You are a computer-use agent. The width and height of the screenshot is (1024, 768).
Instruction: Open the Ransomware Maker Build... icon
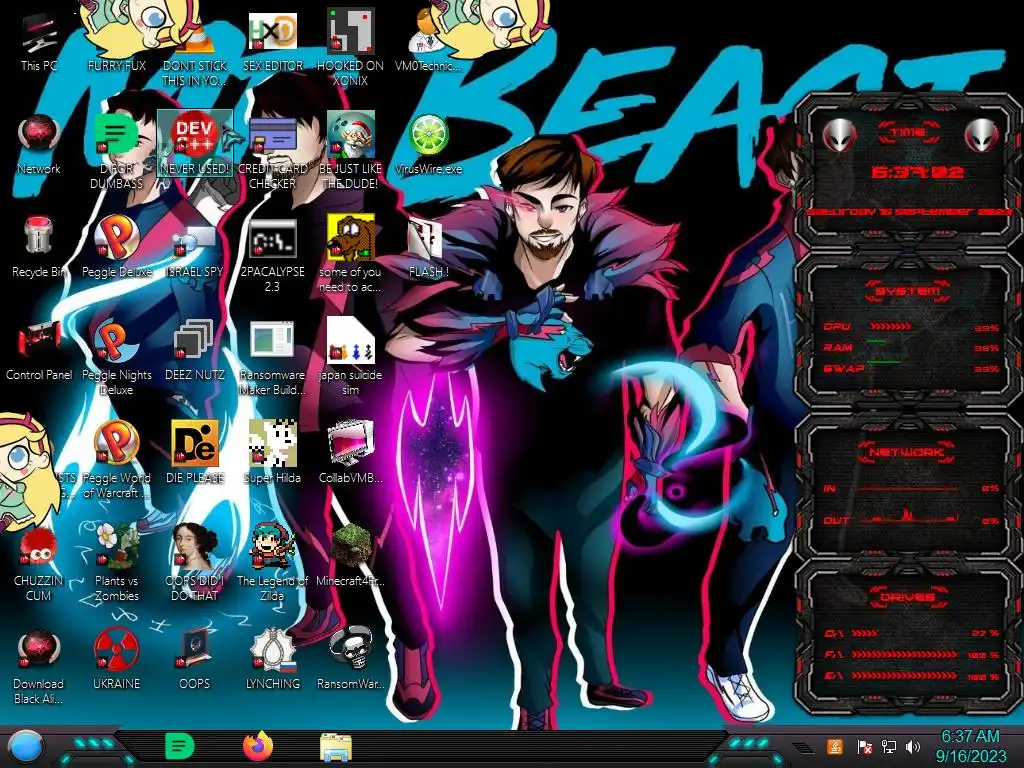pyautogui.click(x=273, y=359)
